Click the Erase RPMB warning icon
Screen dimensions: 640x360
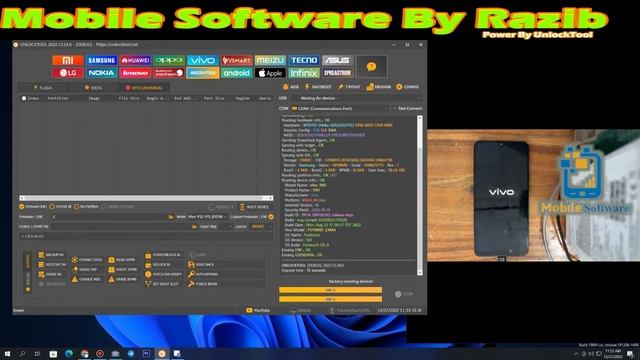click(x=111, y=279)
